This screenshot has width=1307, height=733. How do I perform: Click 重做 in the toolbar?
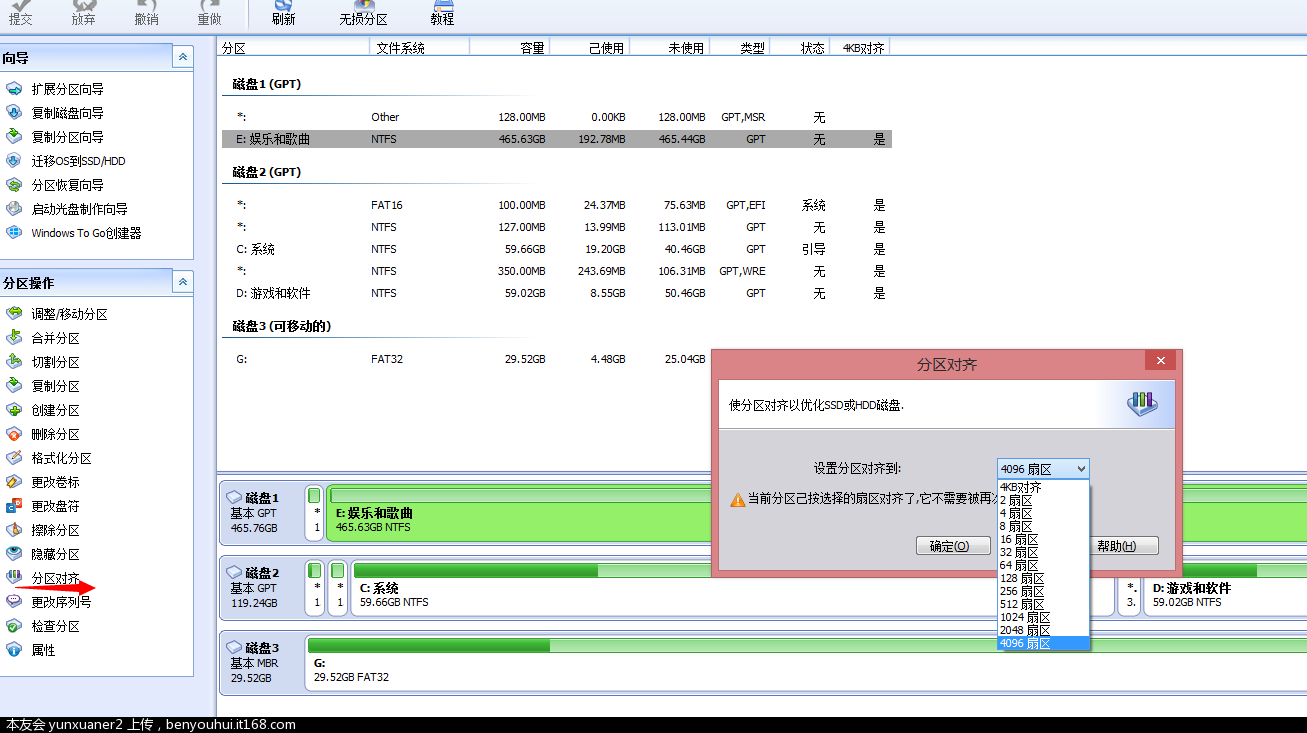point(209,13)
